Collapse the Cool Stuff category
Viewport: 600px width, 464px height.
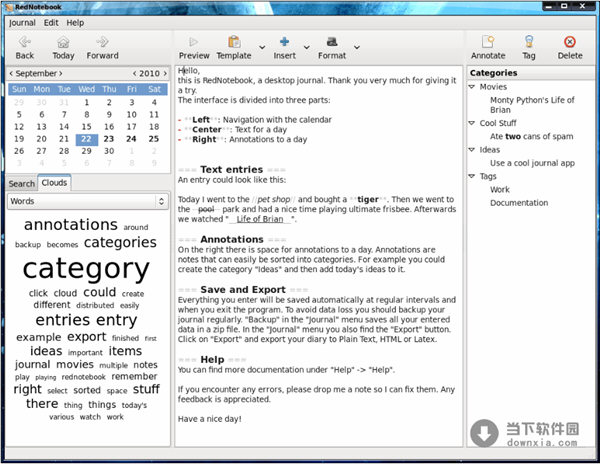pos(472,123)
